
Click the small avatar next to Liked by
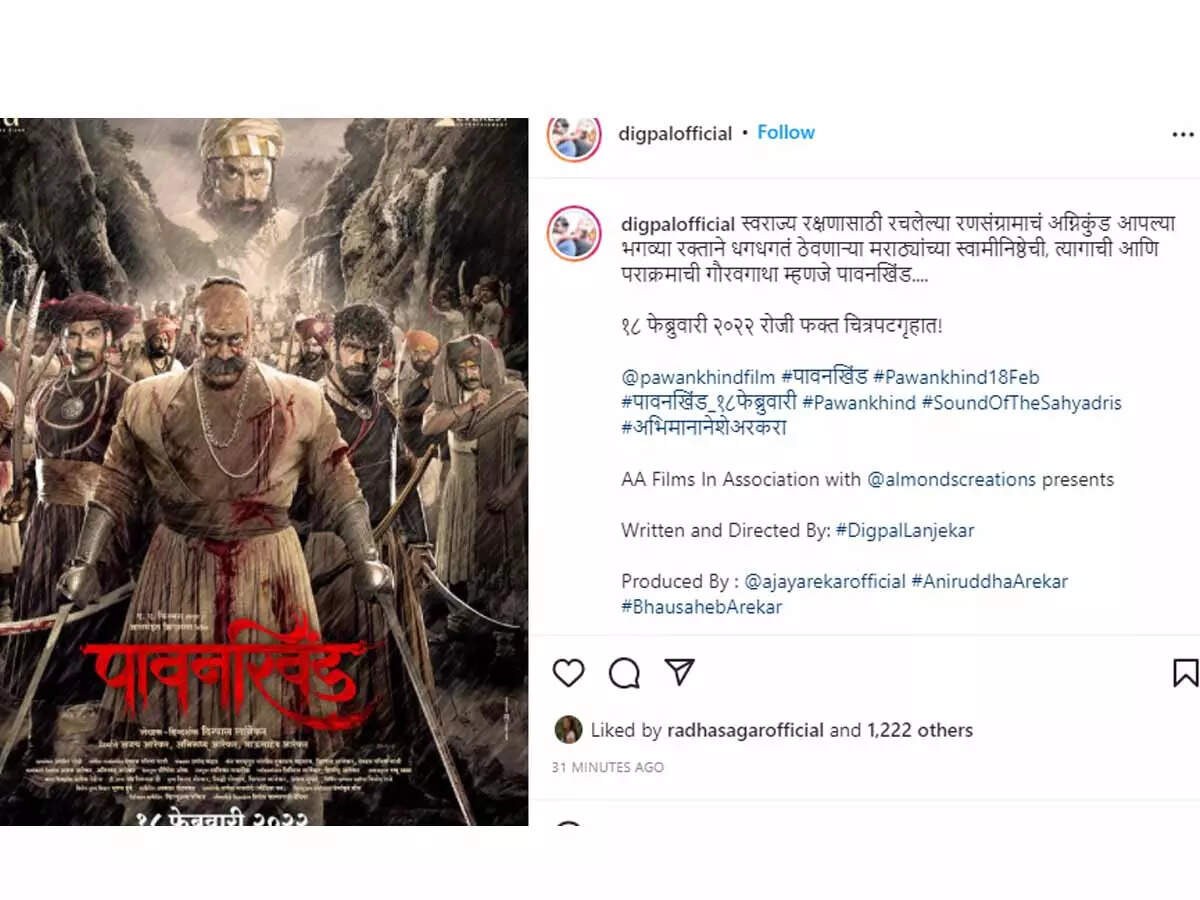(568, 729)
